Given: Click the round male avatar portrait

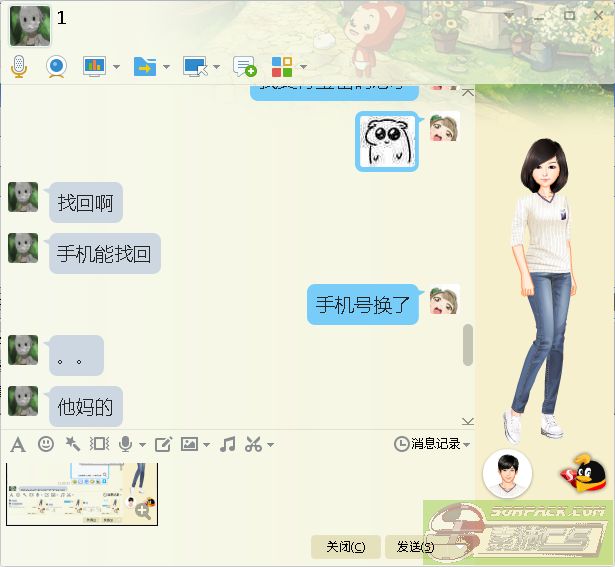Looking at the screenshot, I should click(x=508, y=474).
